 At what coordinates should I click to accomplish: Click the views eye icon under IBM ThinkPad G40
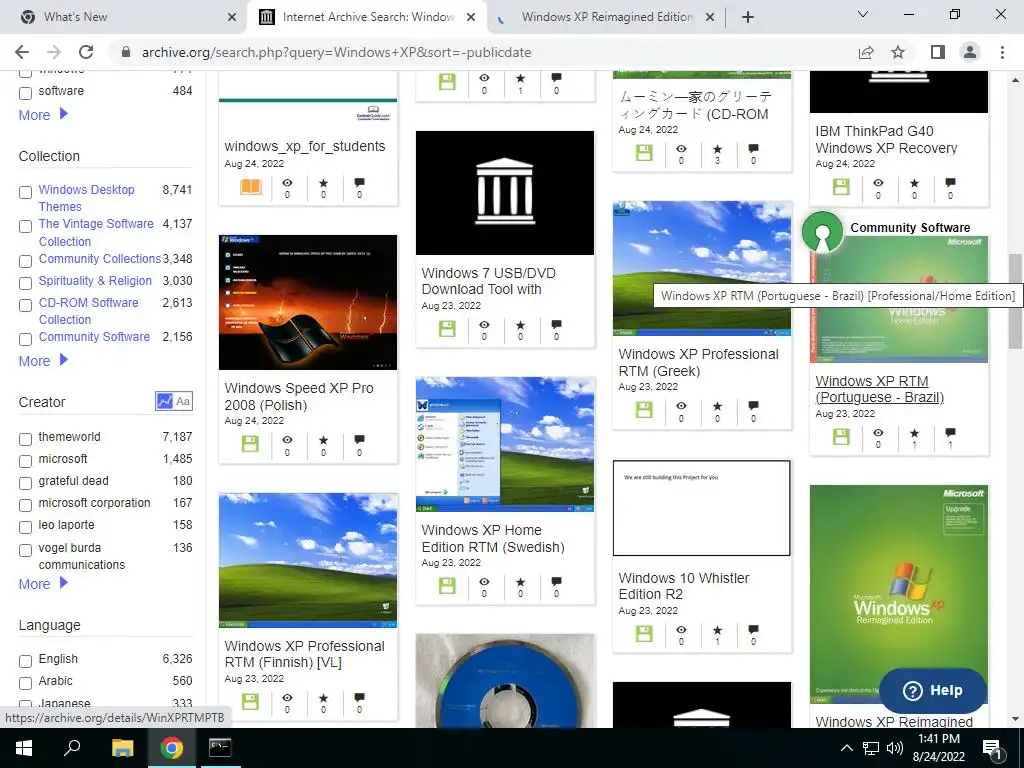pyautogui.click(x=878, y=183)
